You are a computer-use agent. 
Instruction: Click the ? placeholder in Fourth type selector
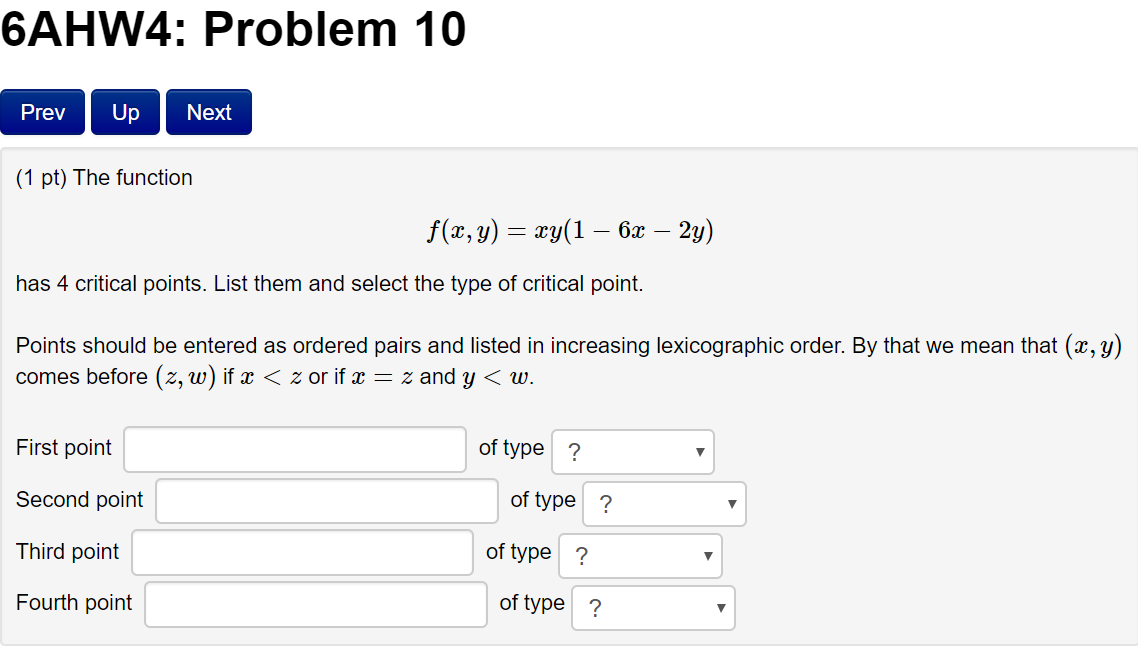pyautogui.click(x=590, y=607)
